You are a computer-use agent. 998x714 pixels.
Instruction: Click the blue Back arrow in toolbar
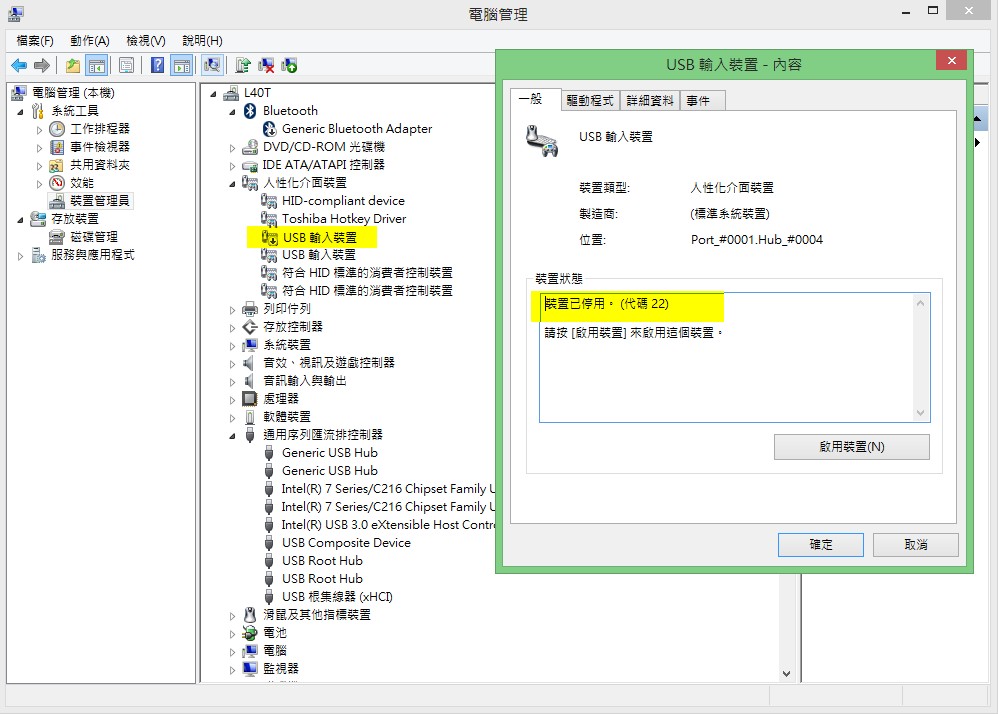(x=19, y=65)
